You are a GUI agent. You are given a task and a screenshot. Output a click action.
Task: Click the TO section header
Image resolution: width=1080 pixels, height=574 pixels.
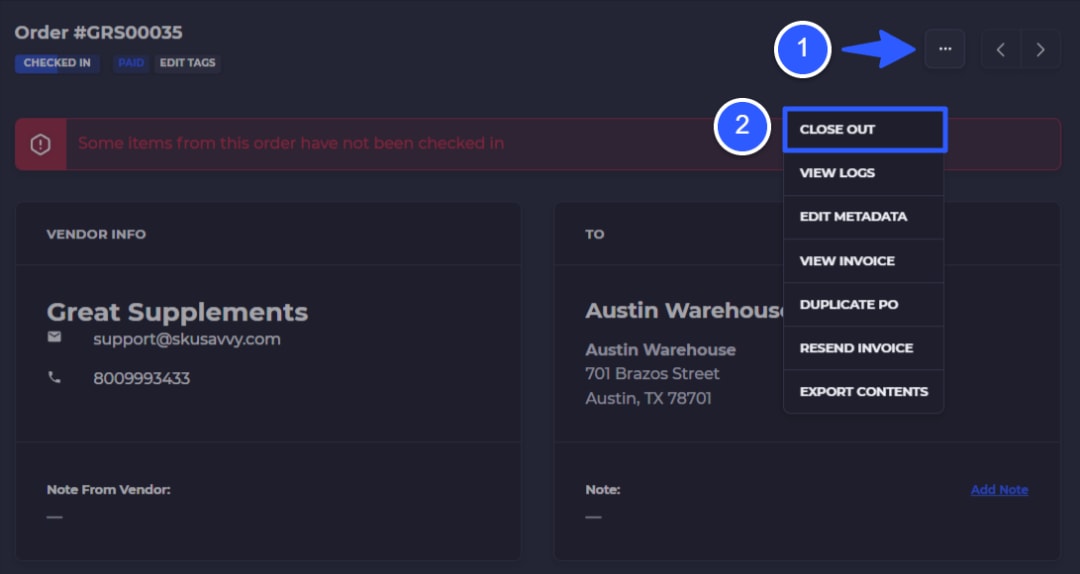594,234
